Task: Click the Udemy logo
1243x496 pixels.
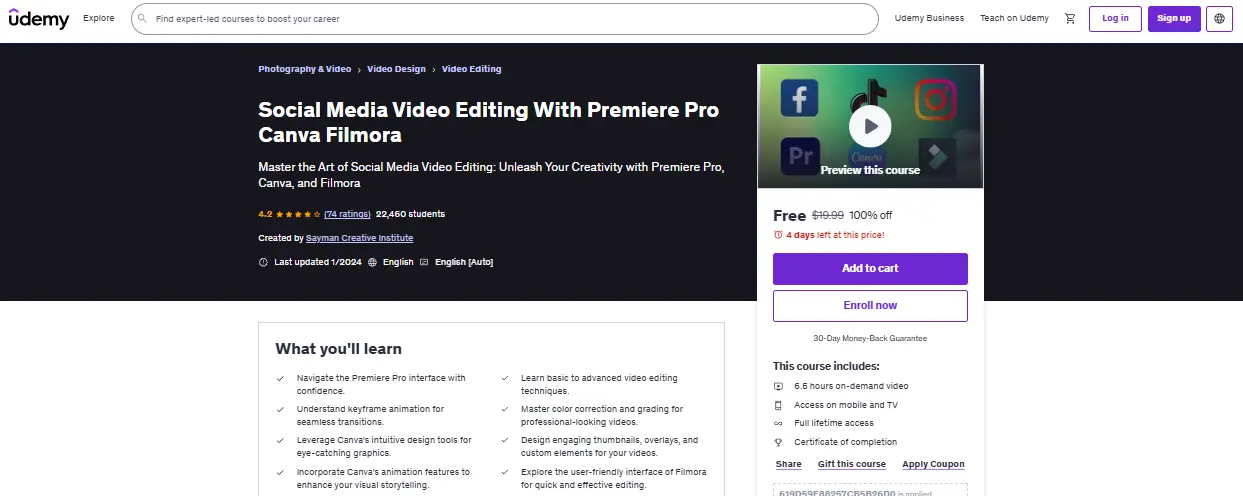Action: point(39,18)
